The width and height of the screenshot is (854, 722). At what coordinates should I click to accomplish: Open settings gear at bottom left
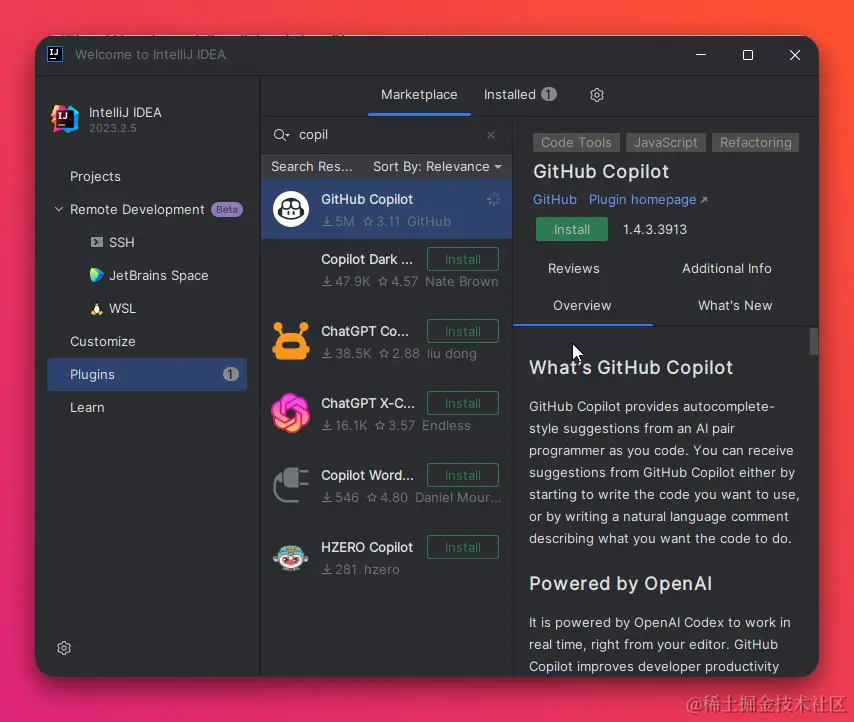[x=64, y=648]
